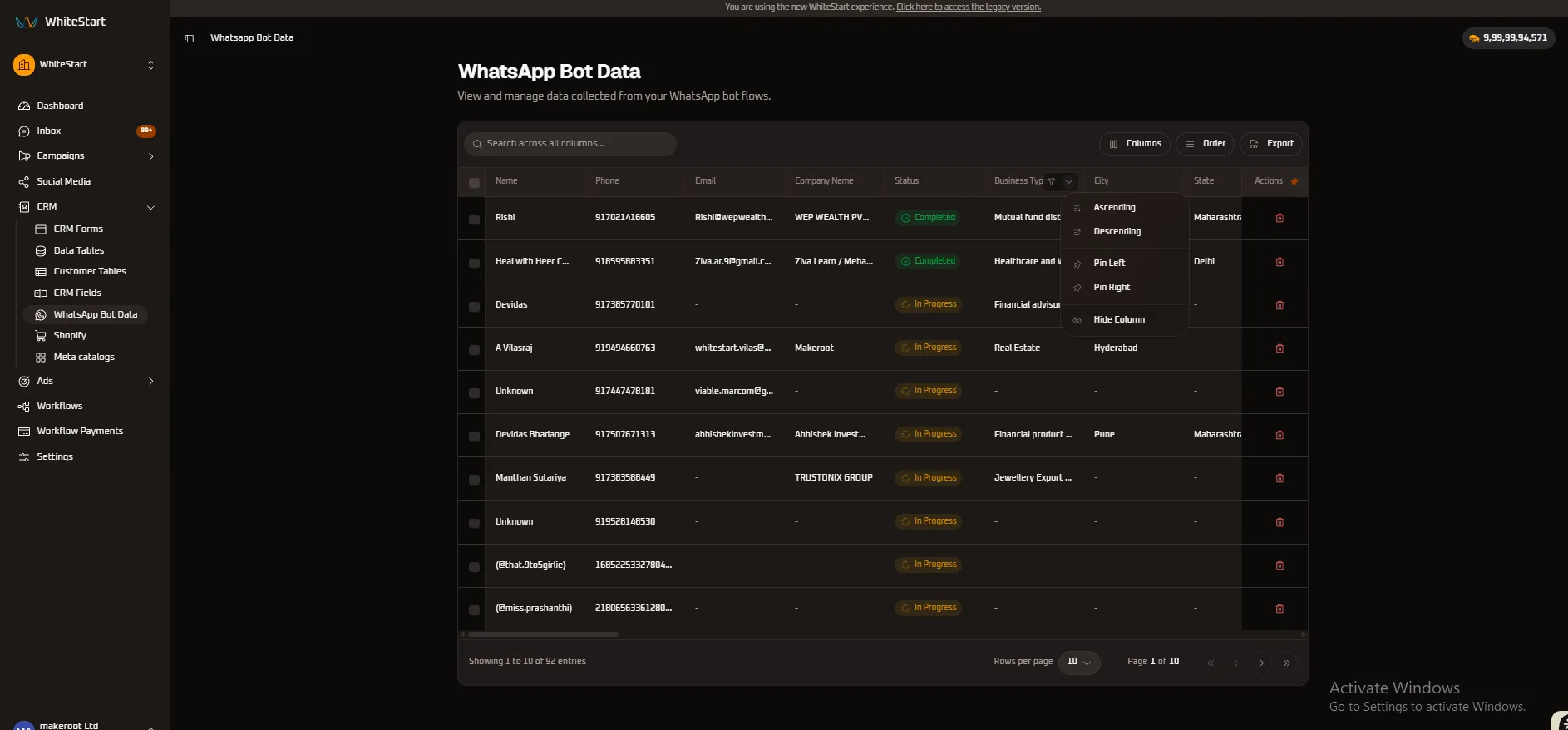Open the WhiteStart workspace switcher
The image size is (1568, 730).
[x=85, y=65]
